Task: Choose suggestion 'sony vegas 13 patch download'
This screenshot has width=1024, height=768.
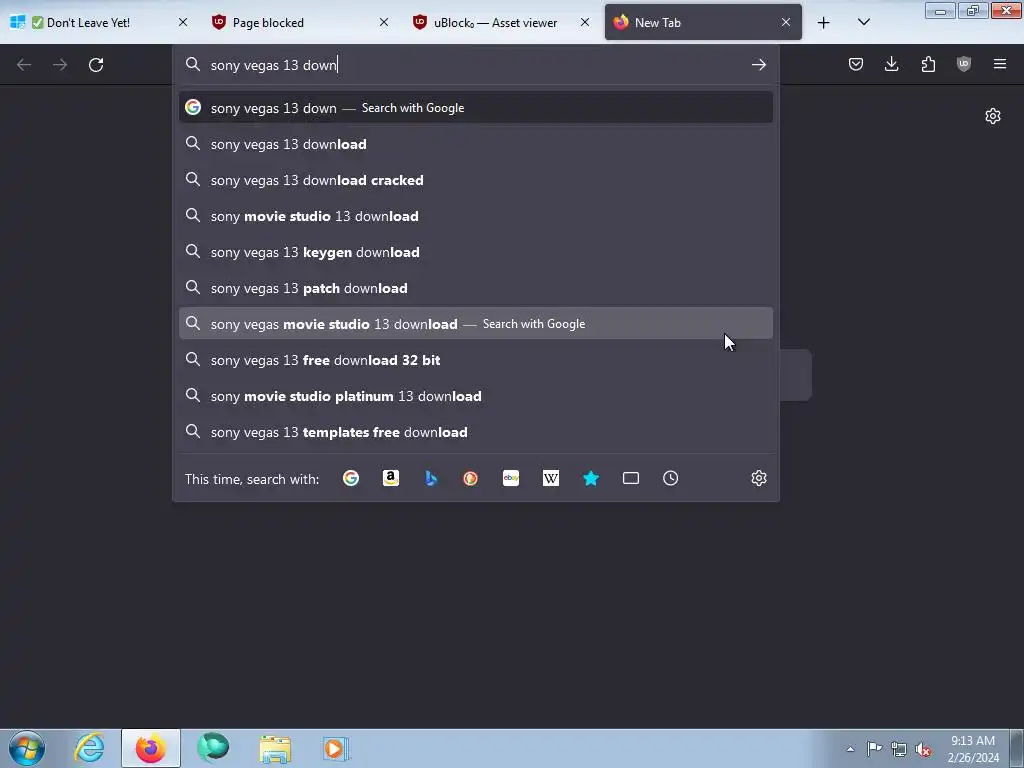Action: 475,287
